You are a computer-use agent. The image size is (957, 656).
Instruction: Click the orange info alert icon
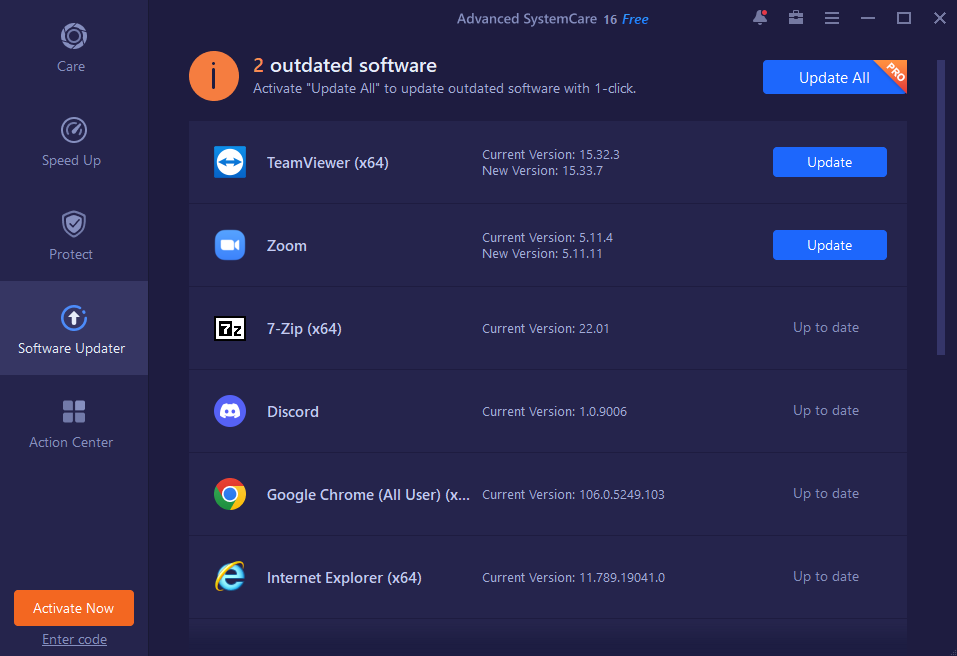click(214, 76)
